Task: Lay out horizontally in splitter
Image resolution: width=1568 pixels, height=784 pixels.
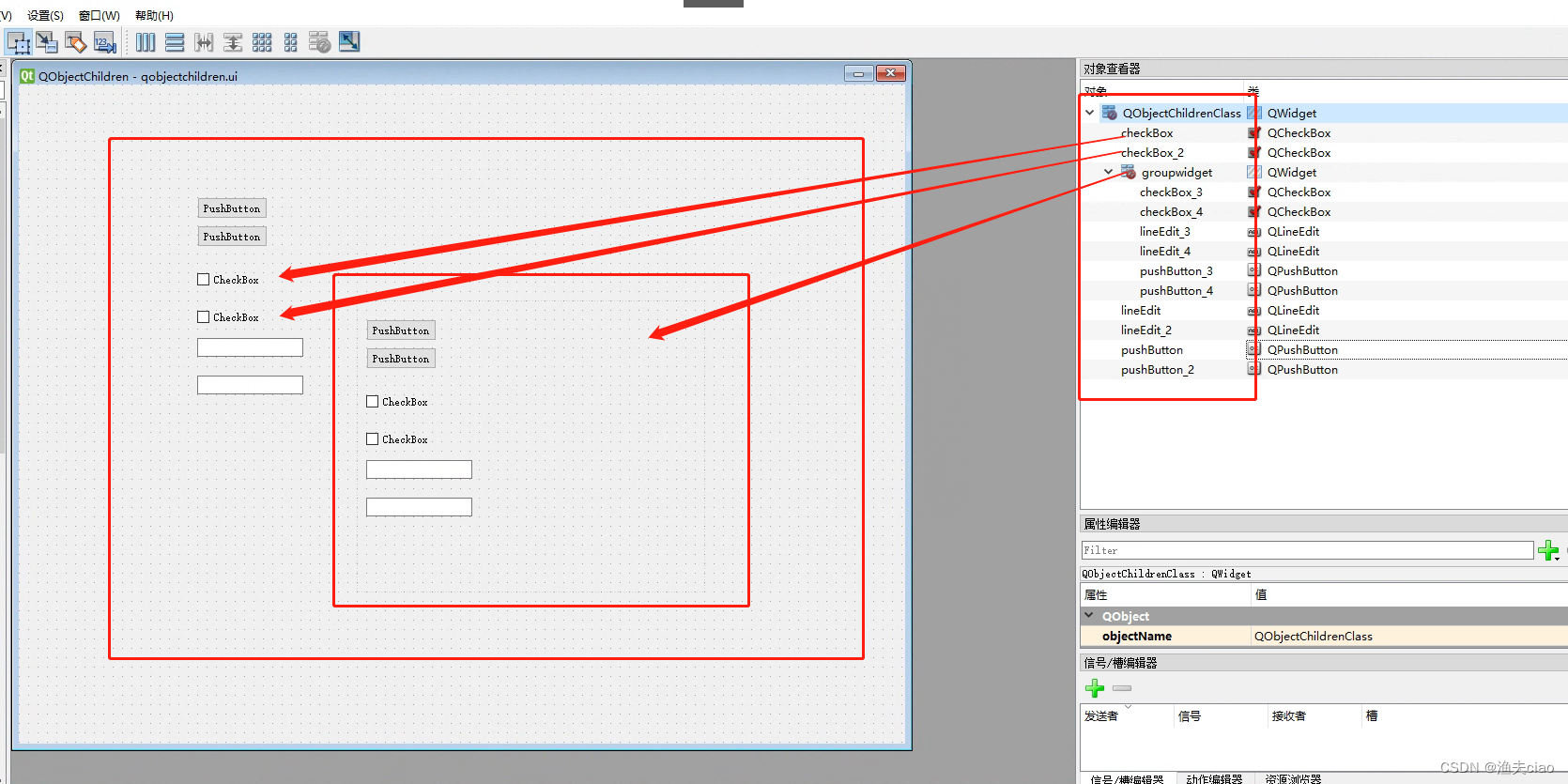Action: [204, 42]
